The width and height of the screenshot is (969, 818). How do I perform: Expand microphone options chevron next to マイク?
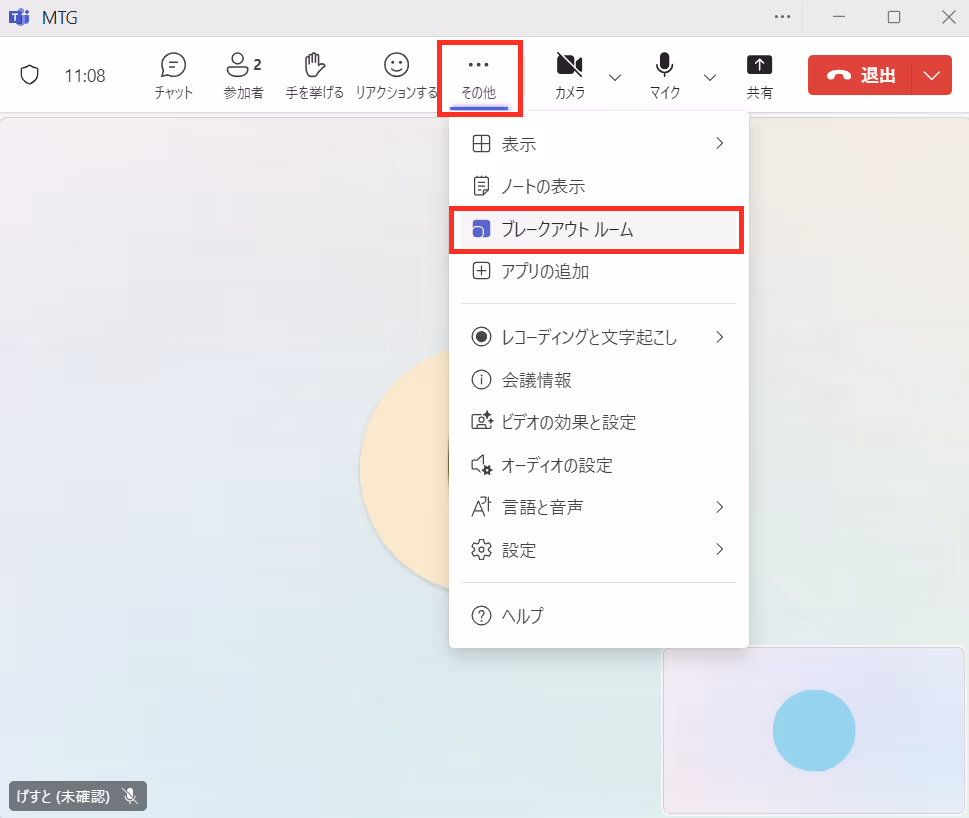click(710, 77)
